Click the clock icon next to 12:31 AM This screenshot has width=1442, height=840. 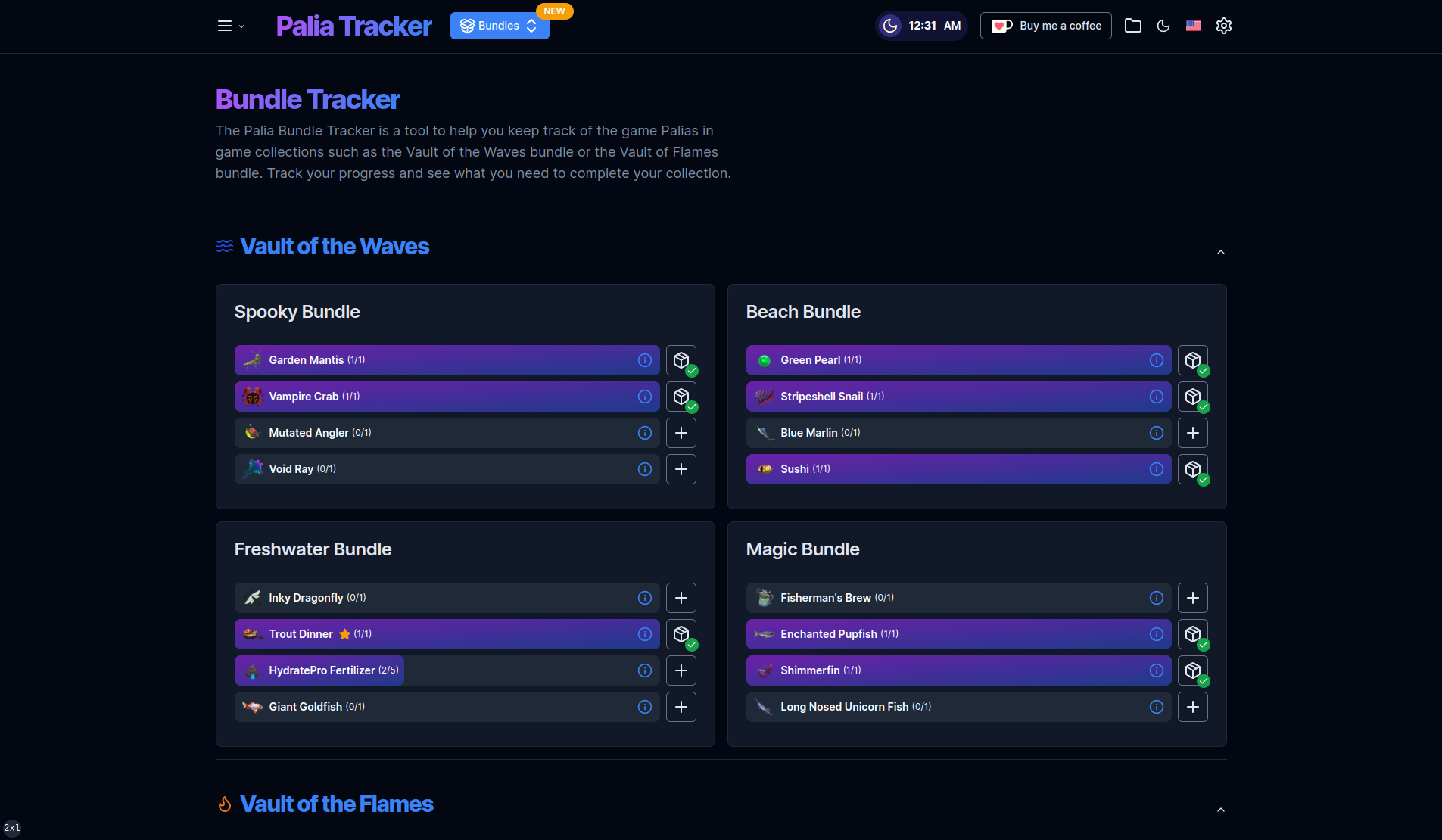click(891, 25)
